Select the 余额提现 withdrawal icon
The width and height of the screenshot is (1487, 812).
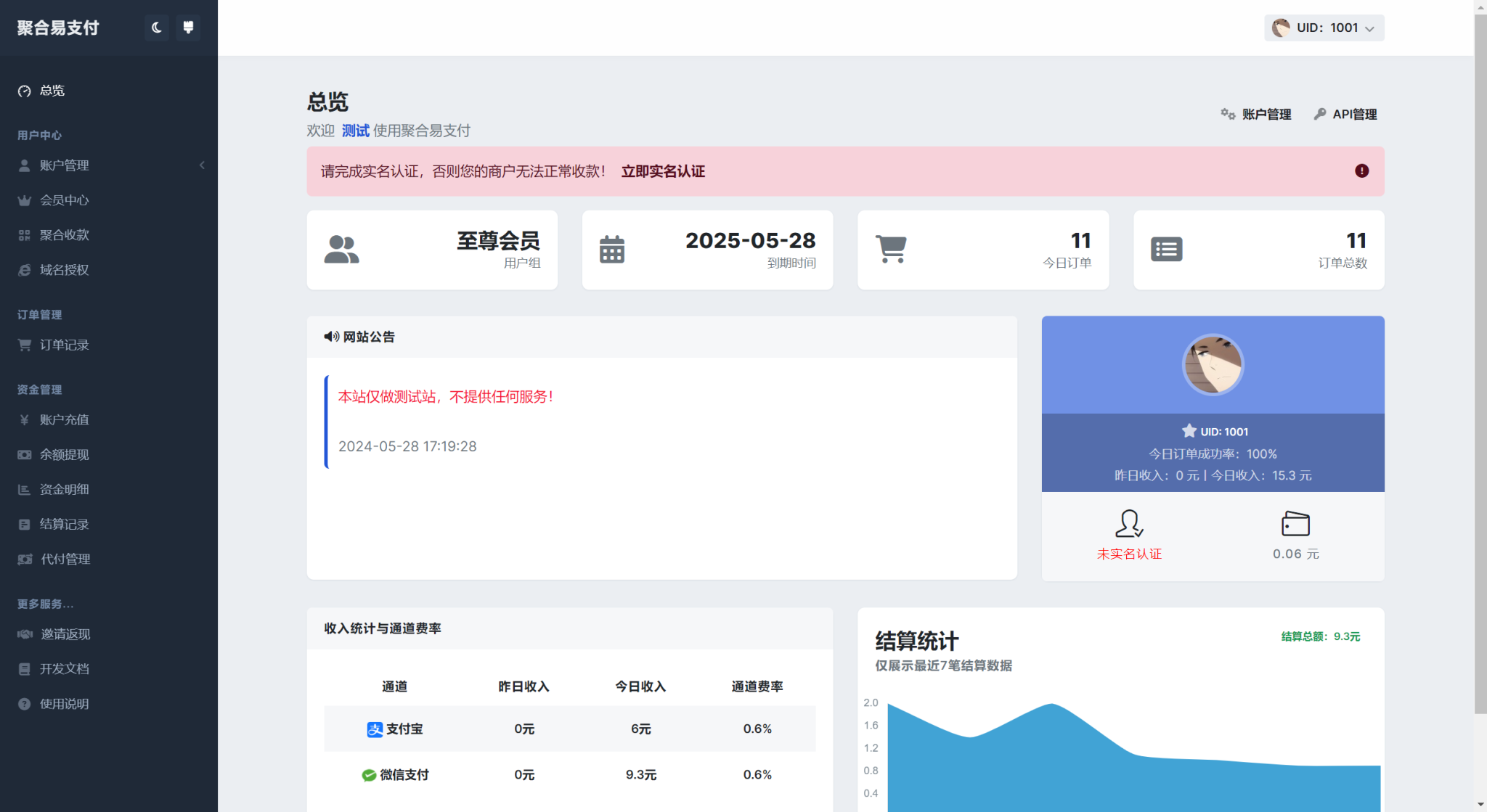click(x=24, y=454)
